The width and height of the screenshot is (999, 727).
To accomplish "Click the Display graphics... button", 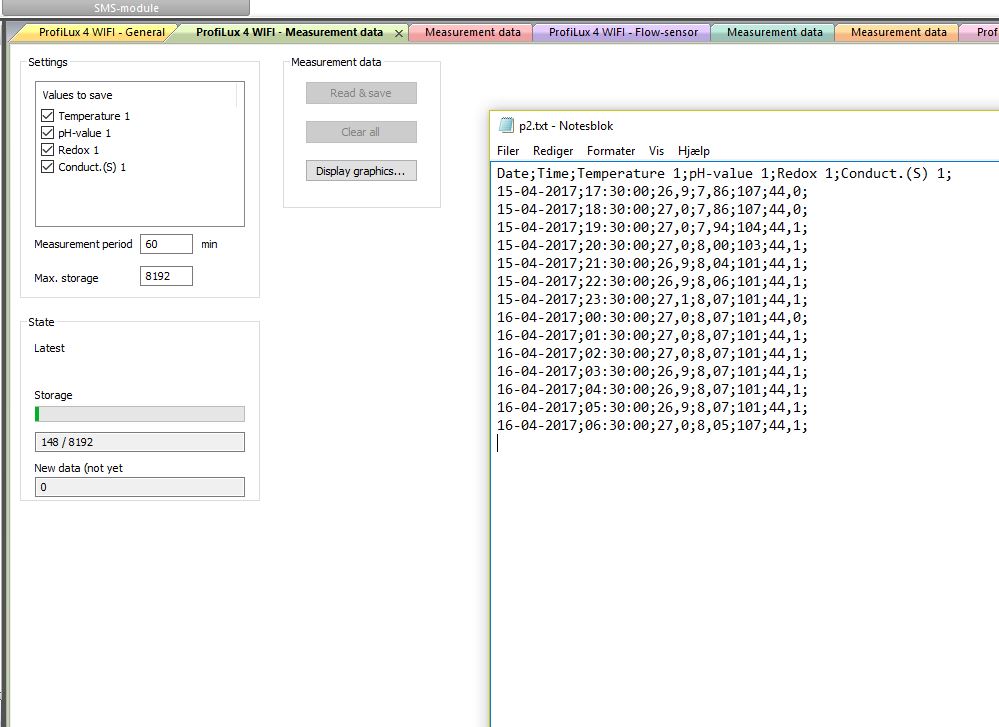I will point(360,171).
